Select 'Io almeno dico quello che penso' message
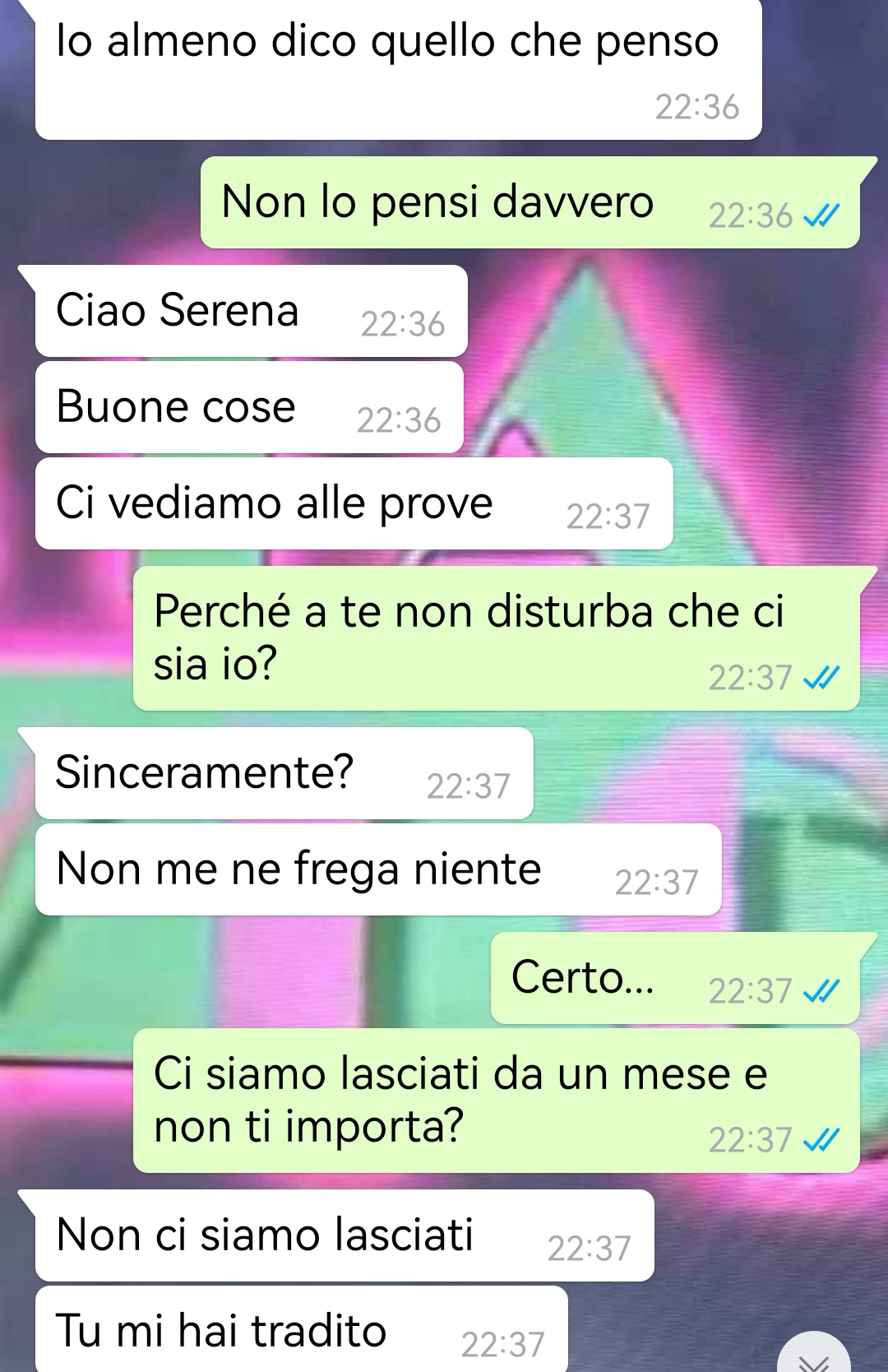The width and height of the screenshot is (888, 1372). (x=399, y=70)
